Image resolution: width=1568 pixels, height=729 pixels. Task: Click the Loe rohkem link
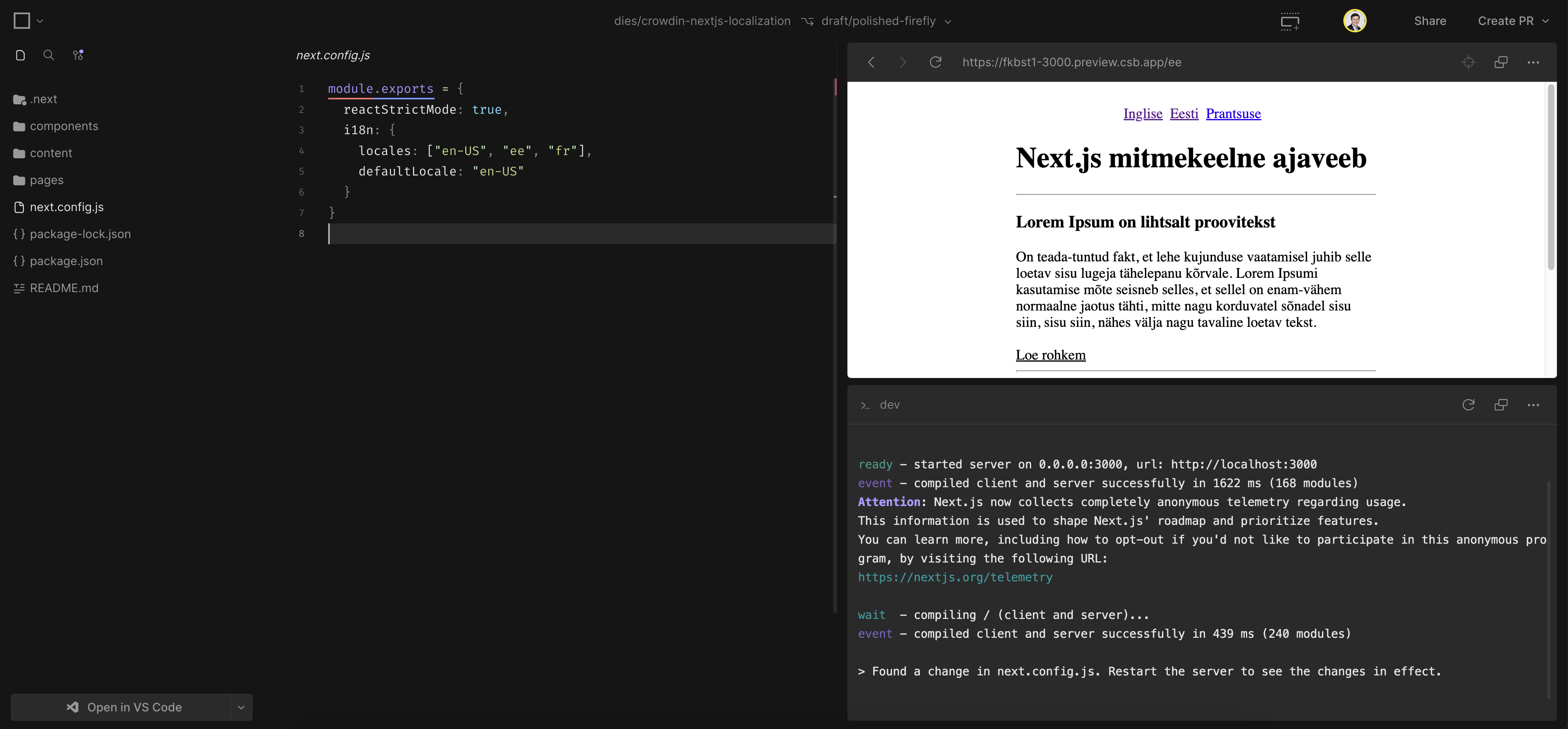click(1051, 355)
